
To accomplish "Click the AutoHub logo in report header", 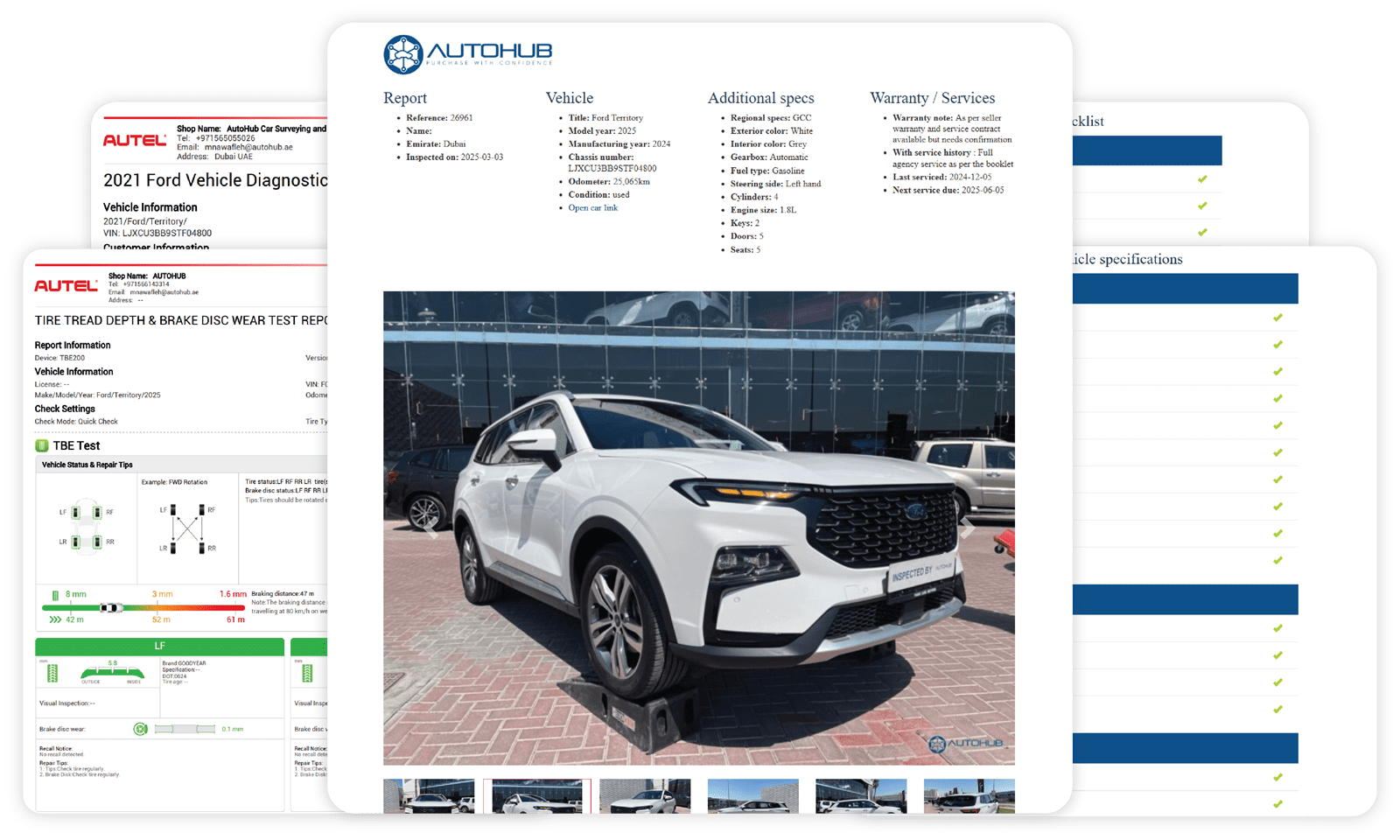I will coord(468,54).
